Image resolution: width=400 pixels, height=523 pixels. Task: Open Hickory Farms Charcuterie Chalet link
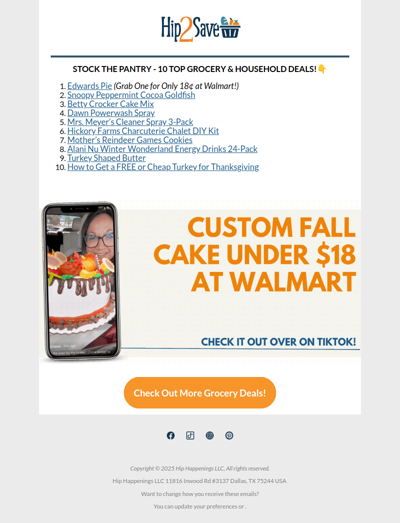click(x=143, y=131)
